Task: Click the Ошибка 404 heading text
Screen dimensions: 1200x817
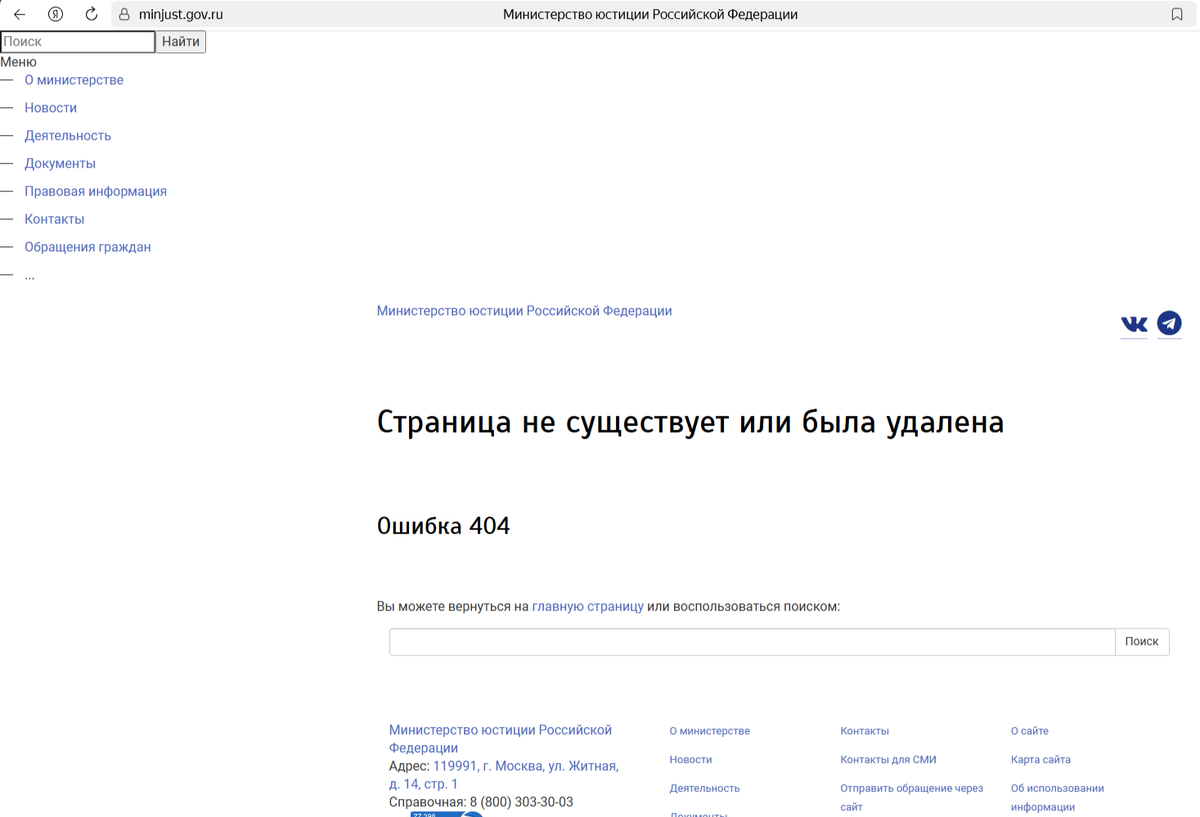Action: (x=443, y=526)
